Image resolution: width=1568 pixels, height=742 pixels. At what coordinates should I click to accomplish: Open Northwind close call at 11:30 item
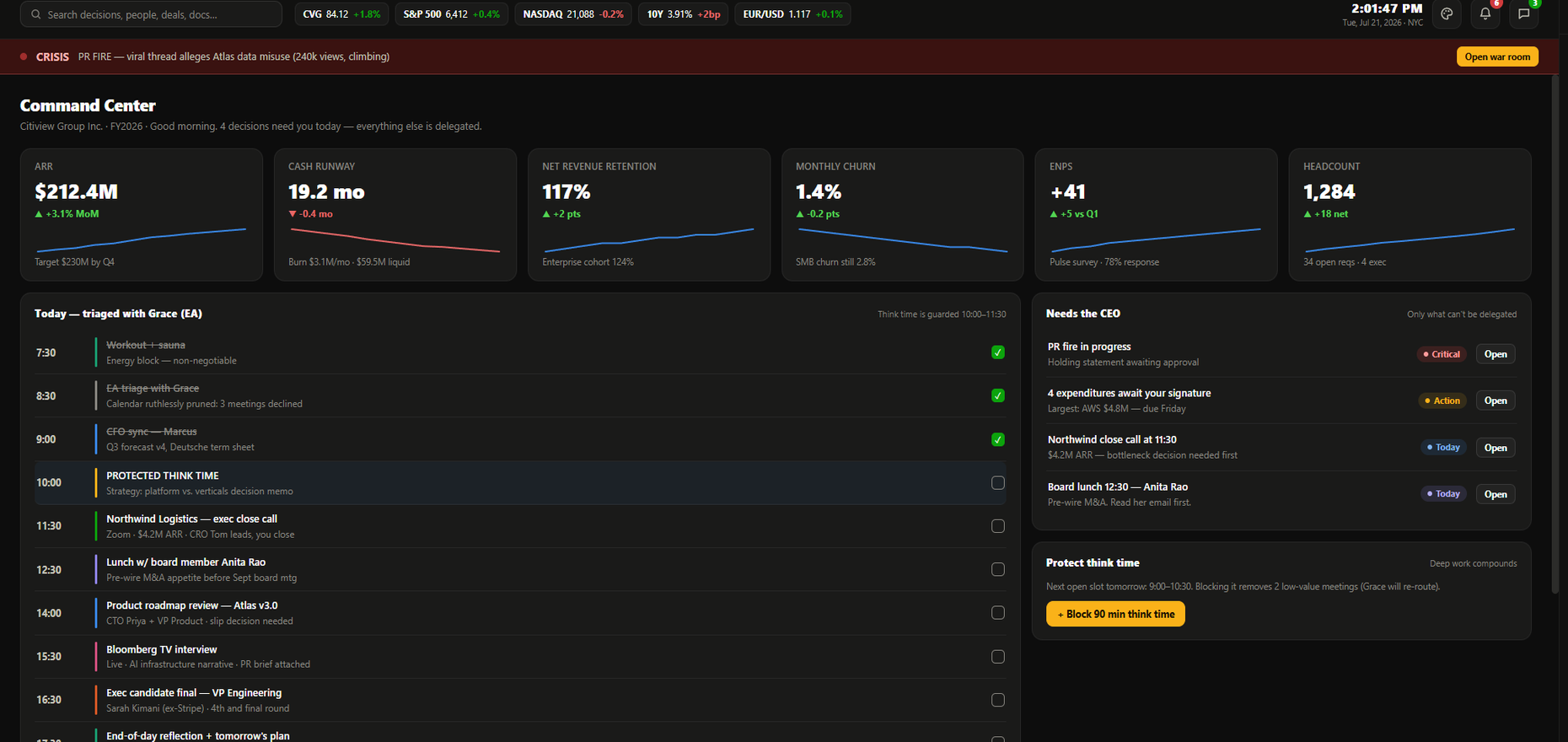coord(1496,448)
